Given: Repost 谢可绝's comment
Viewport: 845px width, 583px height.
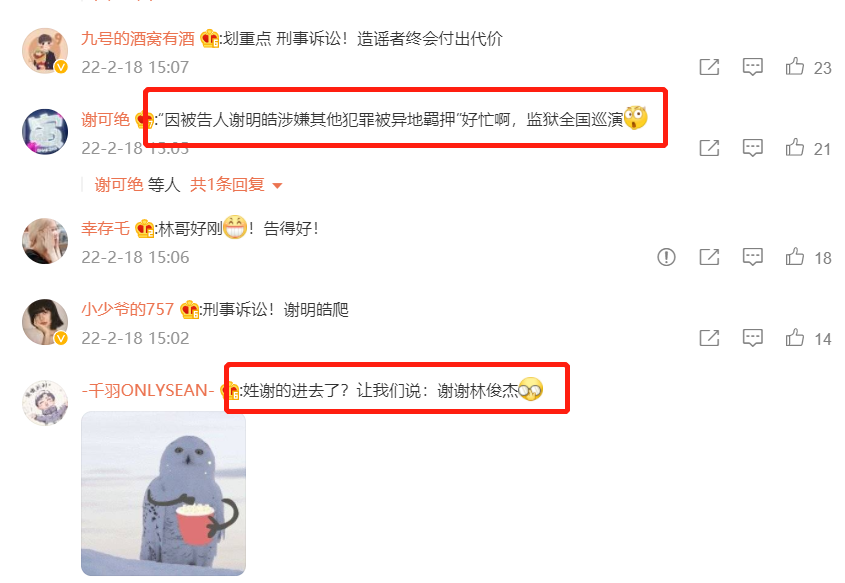Looking at the screenshot, I should point(709,148).
